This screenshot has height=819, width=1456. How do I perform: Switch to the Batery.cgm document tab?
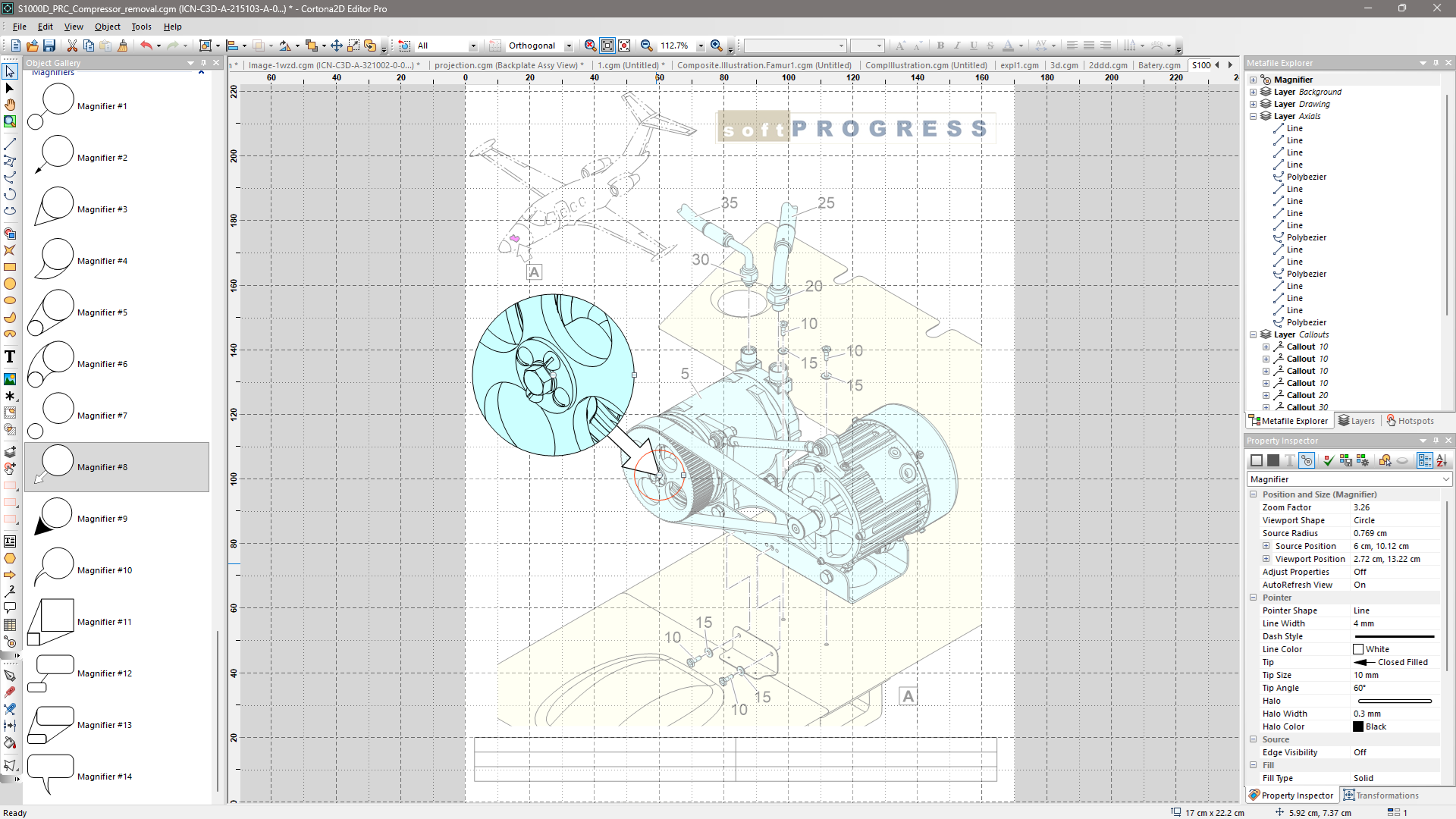tap(1159, 65)
